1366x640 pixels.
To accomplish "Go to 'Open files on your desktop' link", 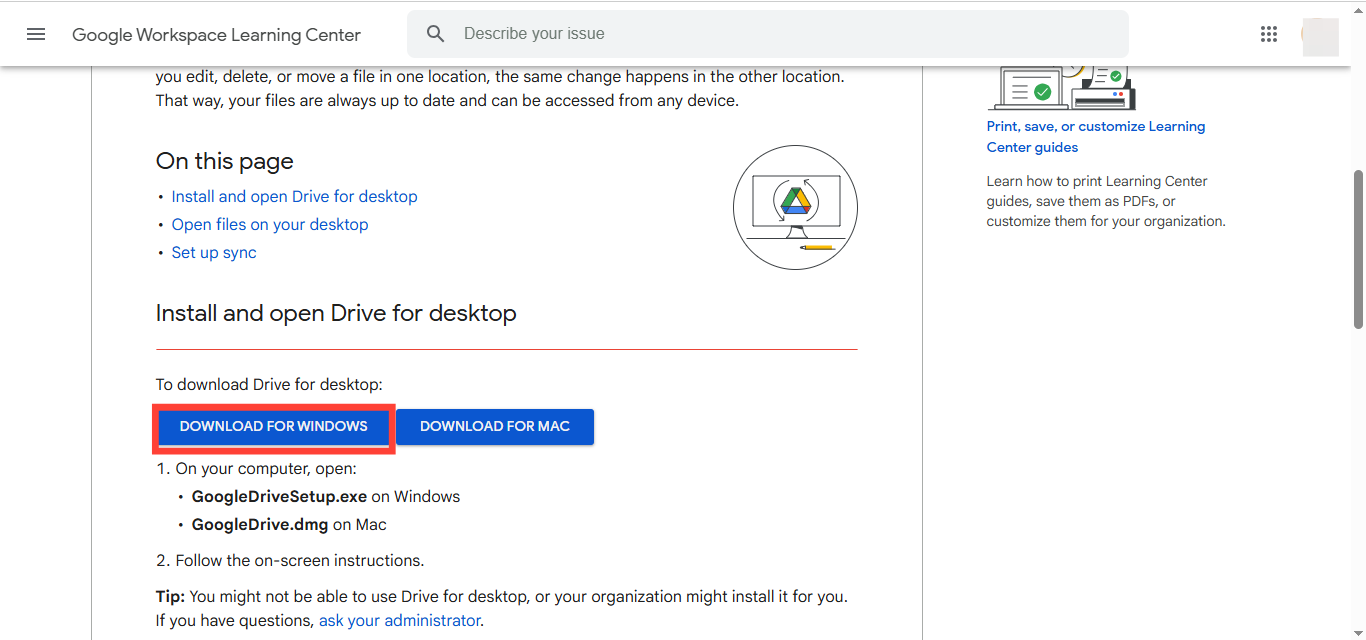I will [x=269, y=225].
